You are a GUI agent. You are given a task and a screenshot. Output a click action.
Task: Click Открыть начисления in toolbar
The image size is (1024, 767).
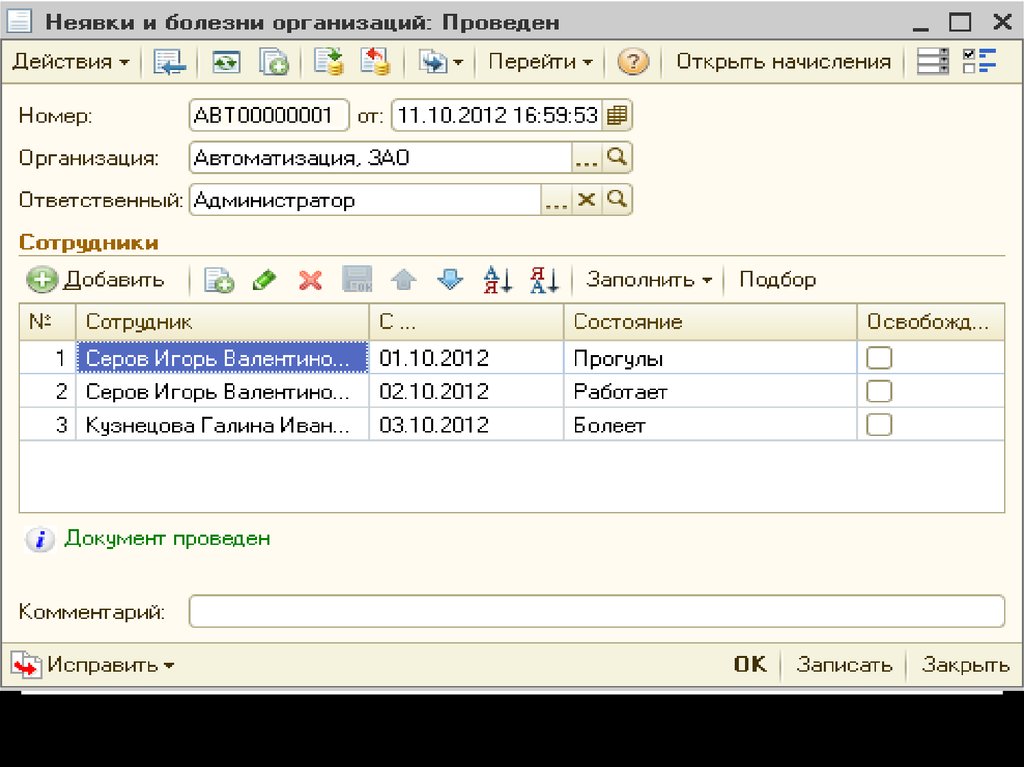[783, 62]
